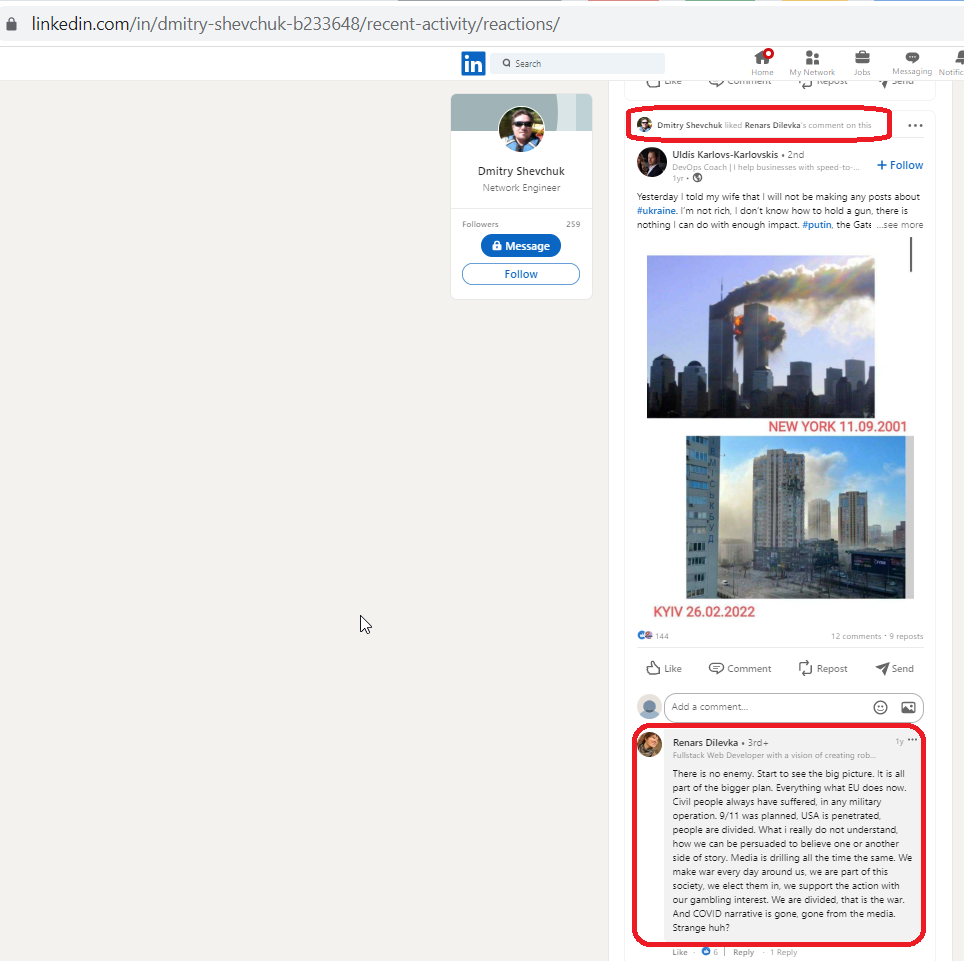This screenshot has width=964, height=961.
Task: Click the author name Uldis Karlovs-Karlovskis
Action: pos(725,154)
